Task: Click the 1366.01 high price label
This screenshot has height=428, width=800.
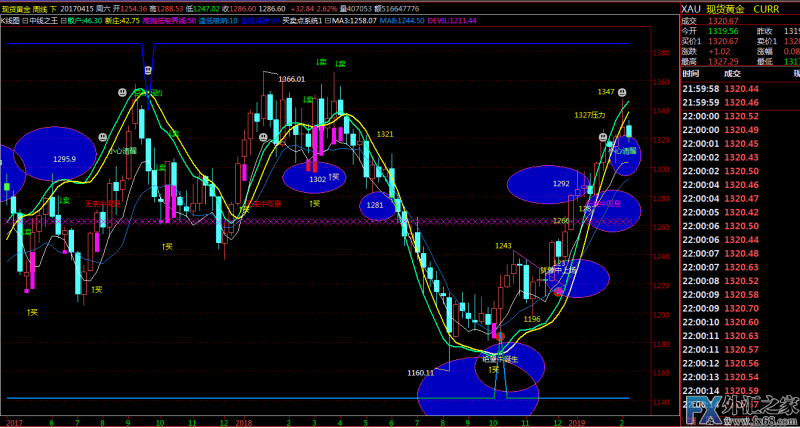Action: click(x=291, y=79)
